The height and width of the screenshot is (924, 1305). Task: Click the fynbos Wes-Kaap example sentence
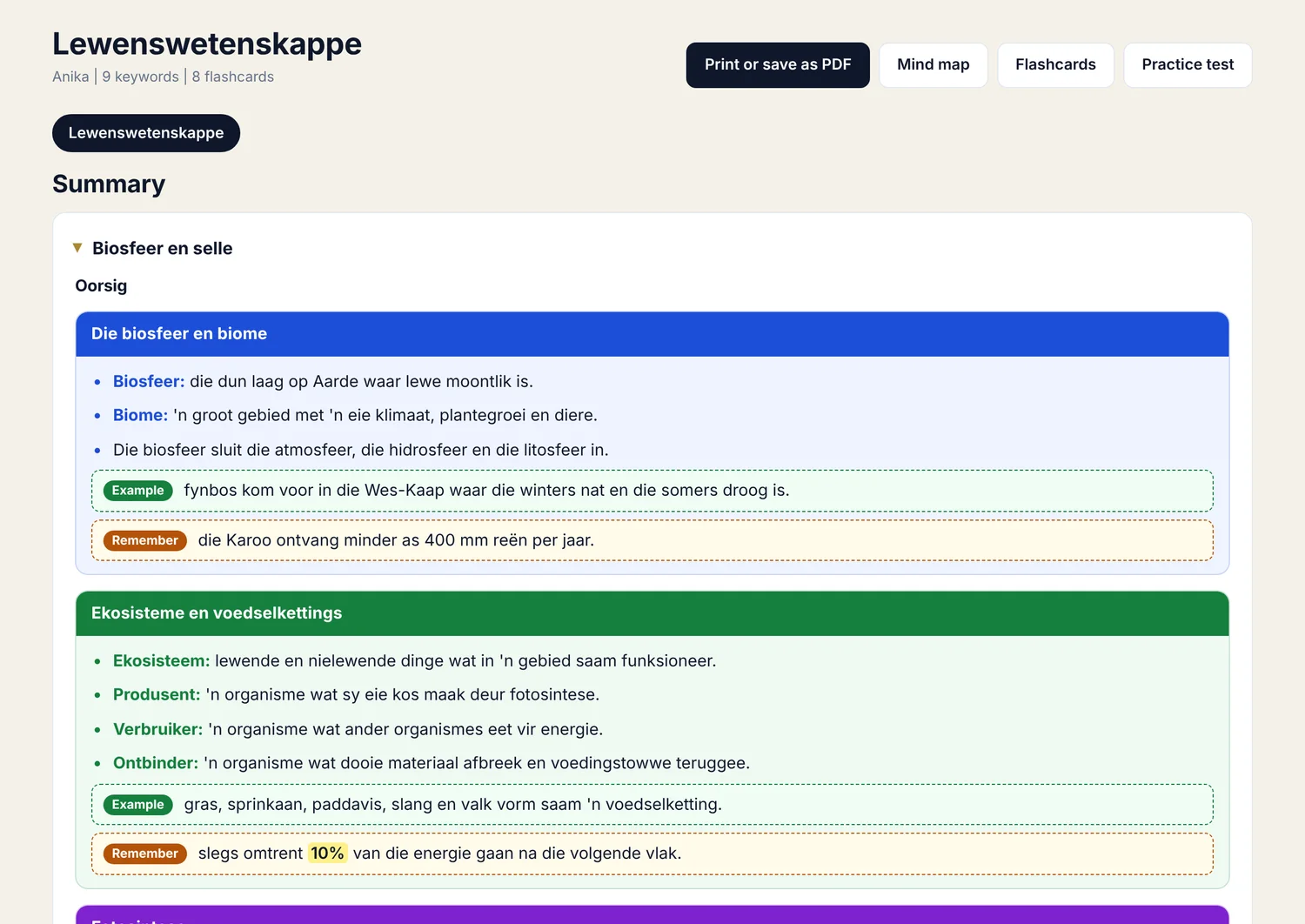coord(487,491)
